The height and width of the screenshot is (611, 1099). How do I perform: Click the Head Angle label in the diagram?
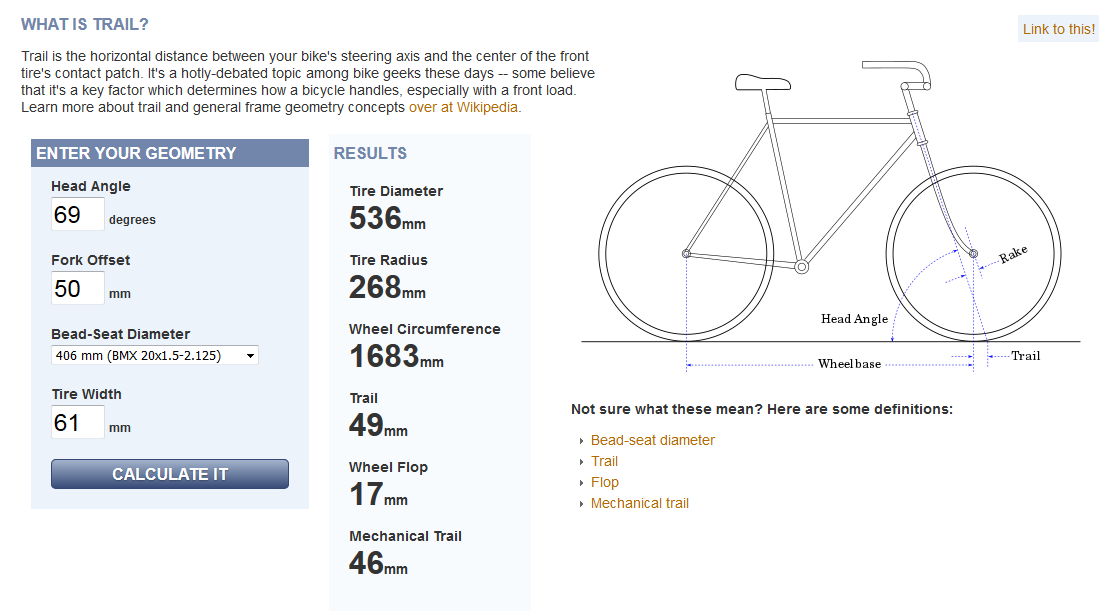coord(854,319)
